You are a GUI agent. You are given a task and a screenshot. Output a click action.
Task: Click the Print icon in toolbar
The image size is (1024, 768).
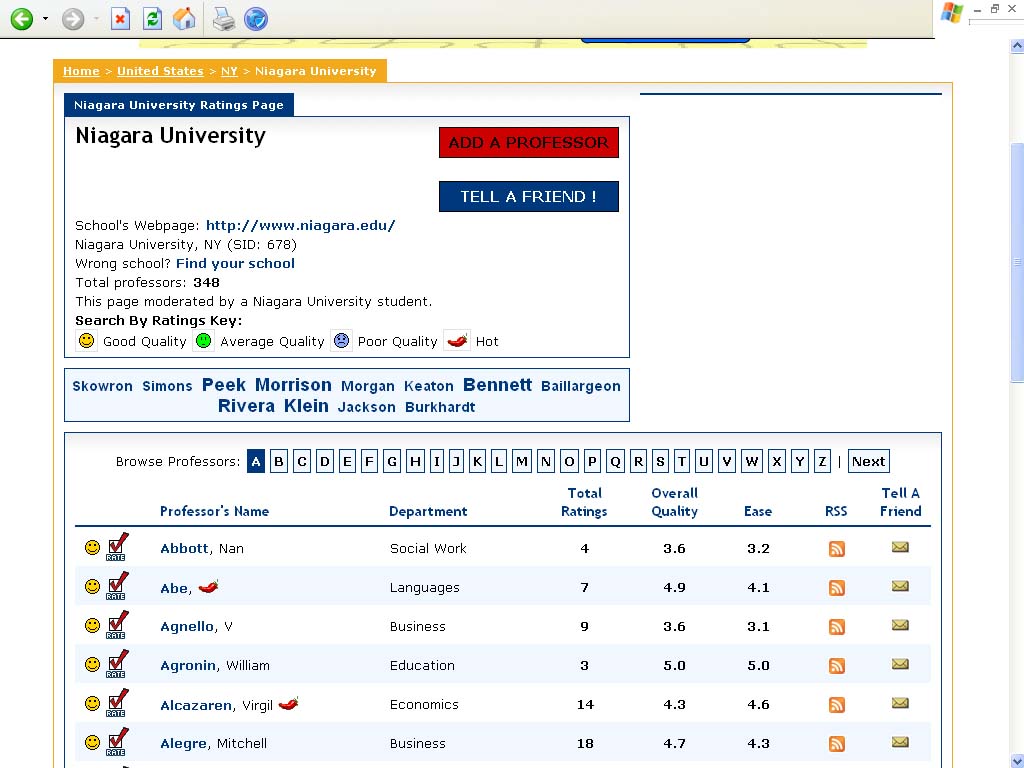(224, 19)
